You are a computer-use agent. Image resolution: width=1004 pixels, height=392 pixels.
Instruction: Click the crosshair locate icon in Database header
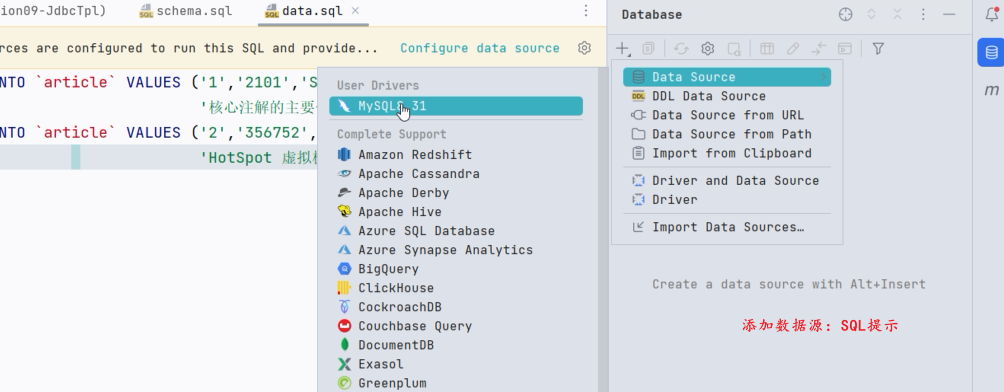(x=846, y=14)
